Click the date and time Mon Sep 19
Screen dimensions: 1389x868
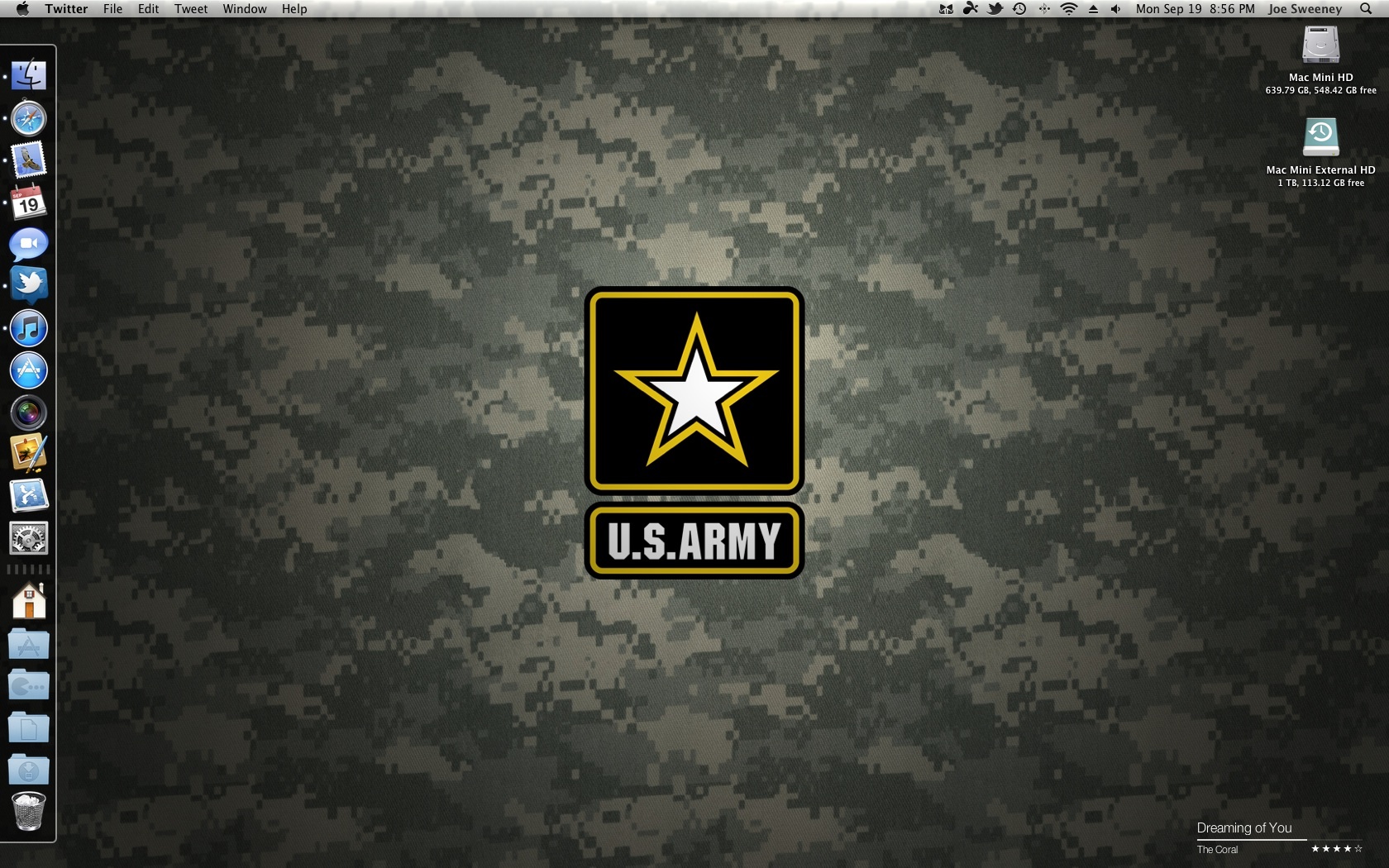[x=1195, y=8]
